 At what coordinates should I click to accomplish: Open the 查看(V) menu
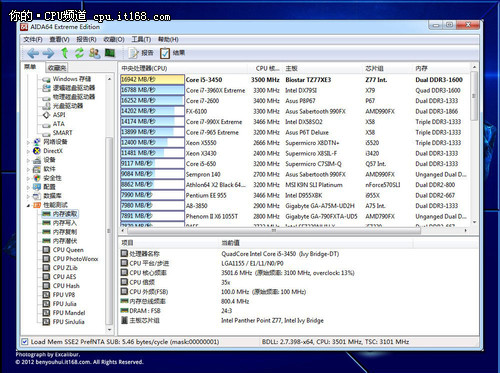coord(59,39)
